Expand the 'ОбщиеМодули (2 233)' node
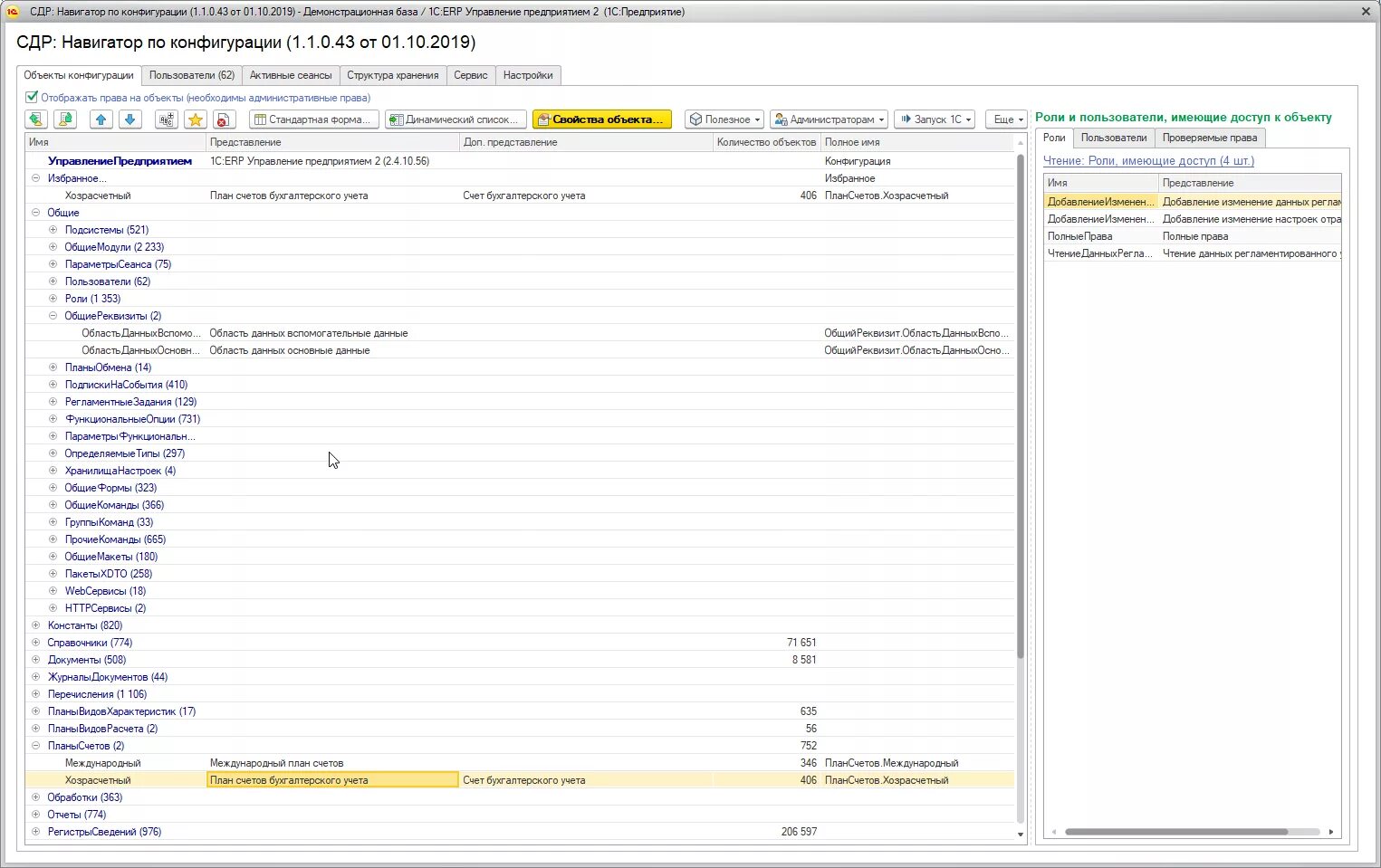The image size is (1381, 868). pyautogui.click(x=53, y=247)
